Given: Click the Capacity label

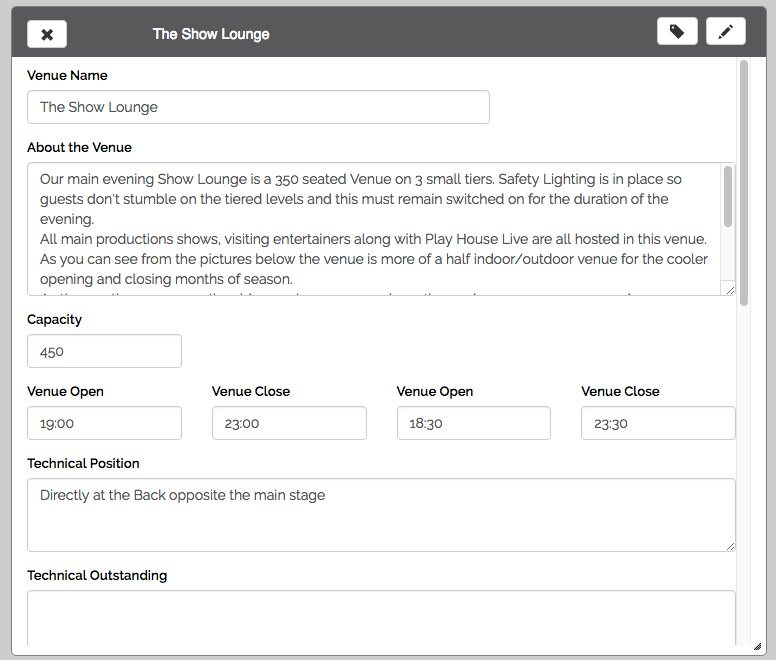Looking at the screenshot, I should point(55,320).
